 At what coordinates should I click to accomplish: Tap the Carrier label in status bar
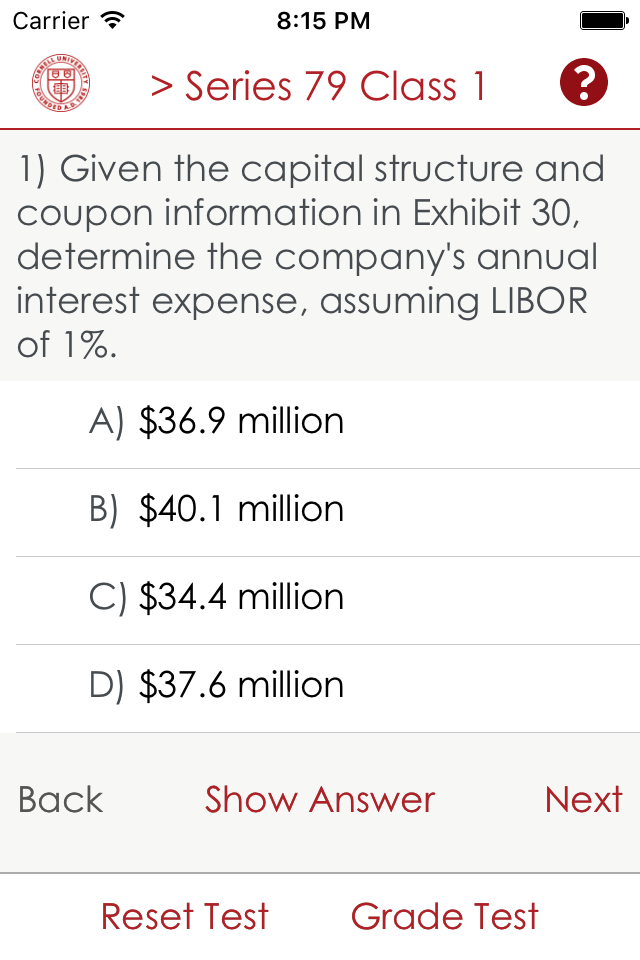pos(51,20)
